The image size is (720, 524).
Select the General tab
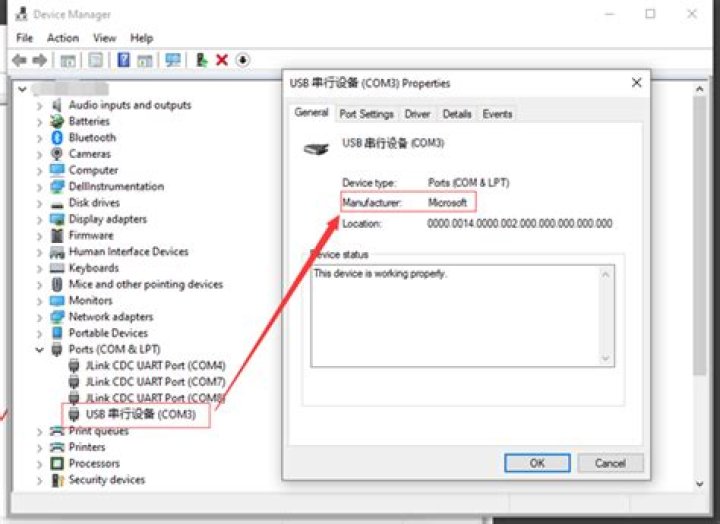point(311,113)
